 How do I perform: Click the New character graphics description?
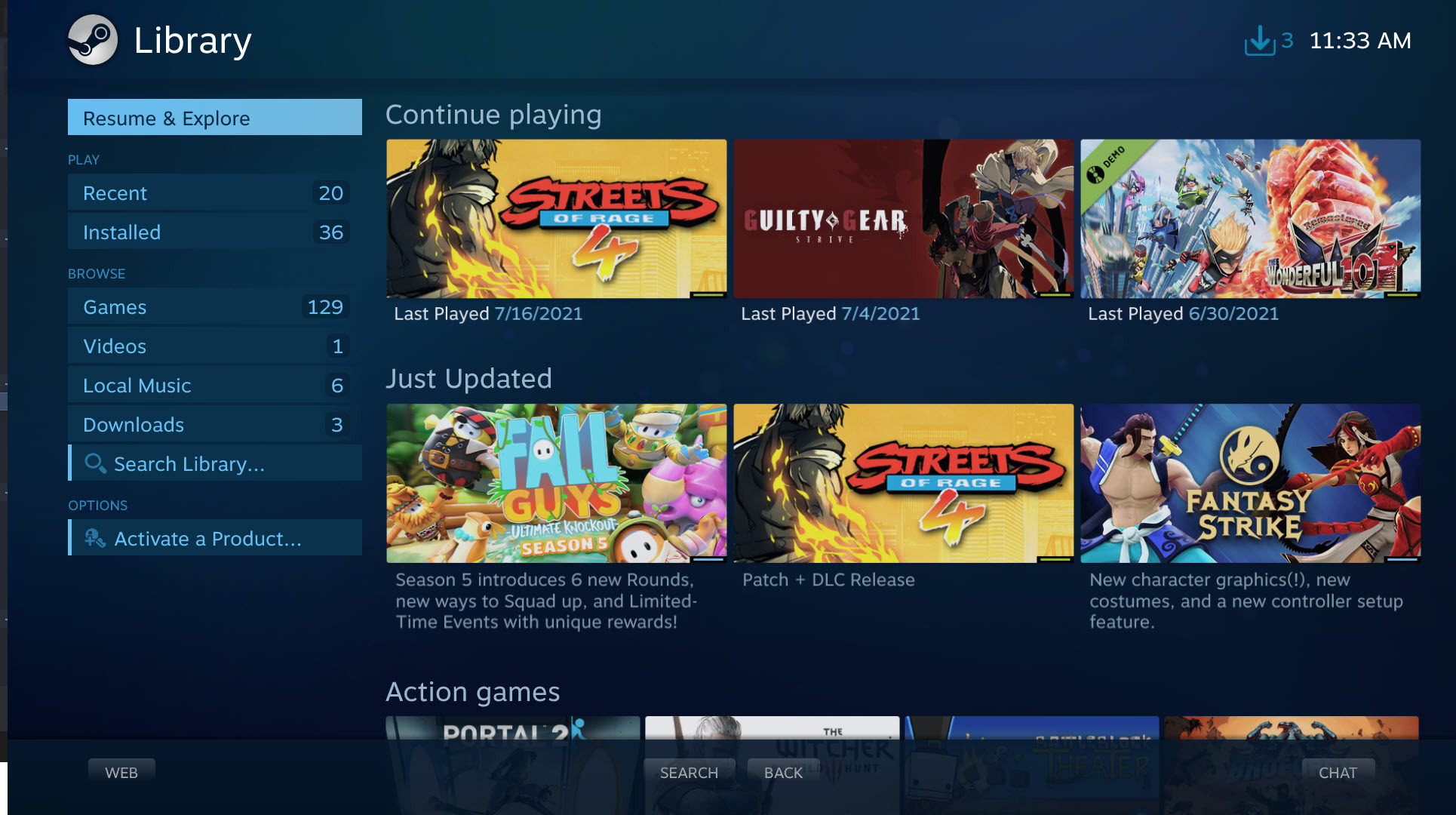click(x=1246, y=601)
